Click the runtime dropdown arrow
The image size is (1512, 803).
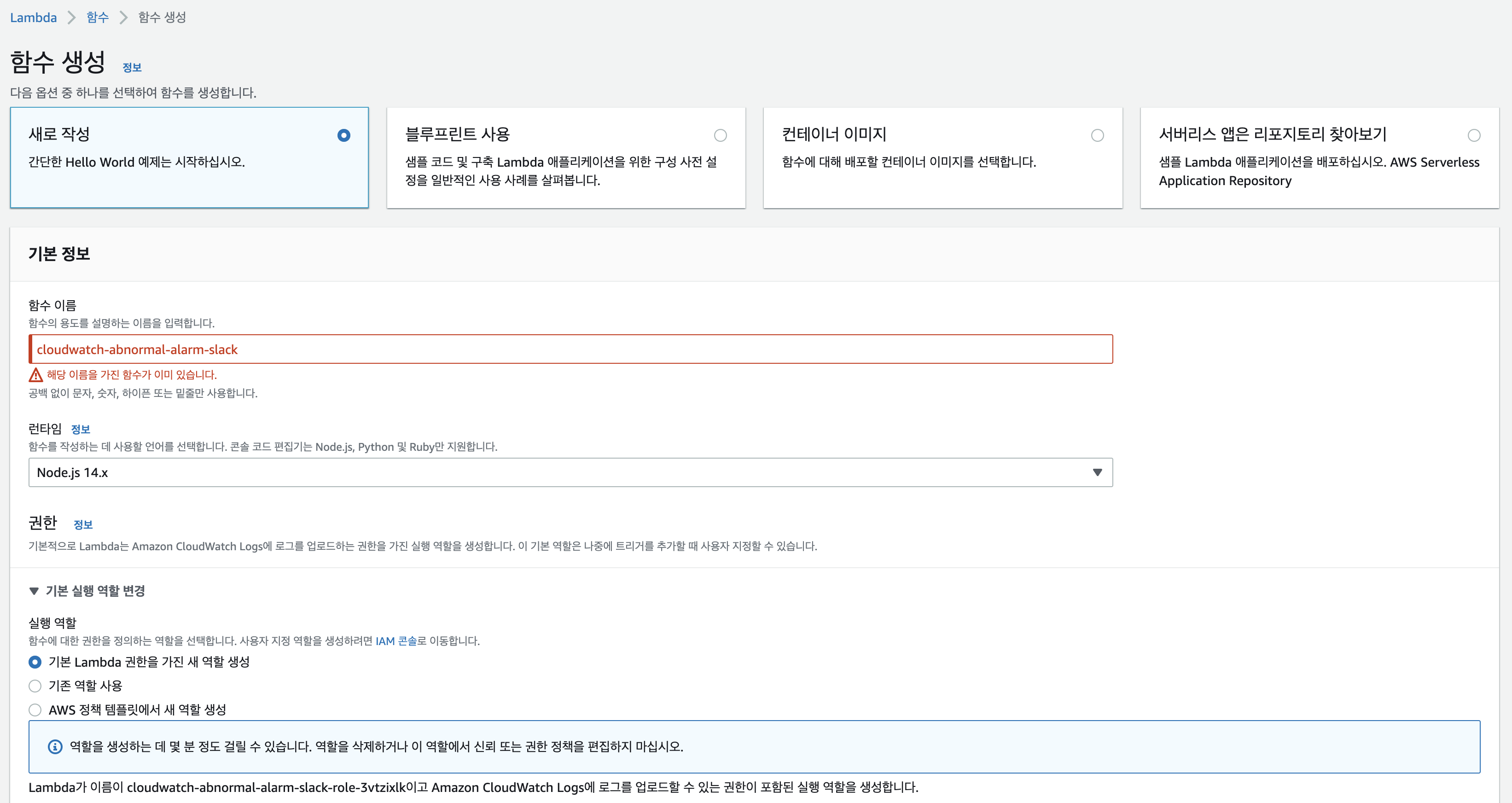click(x=1097, y=472)
